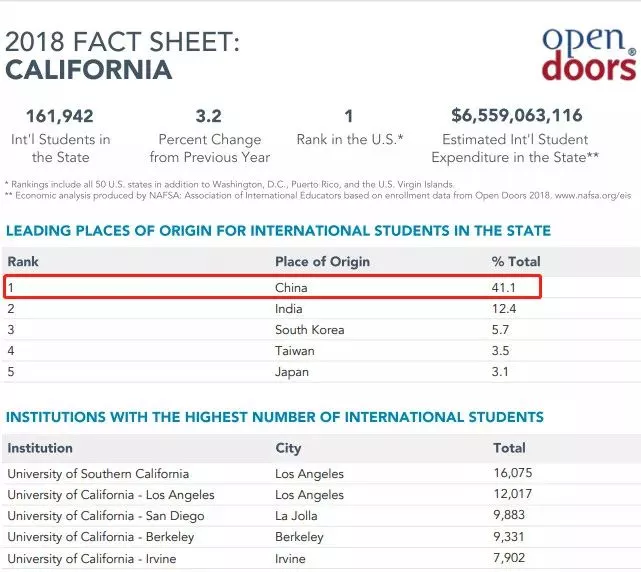The width and height of the screenshot is (641, 572).
Task: Select the '5.7' percentage cell
Action: 500,330
